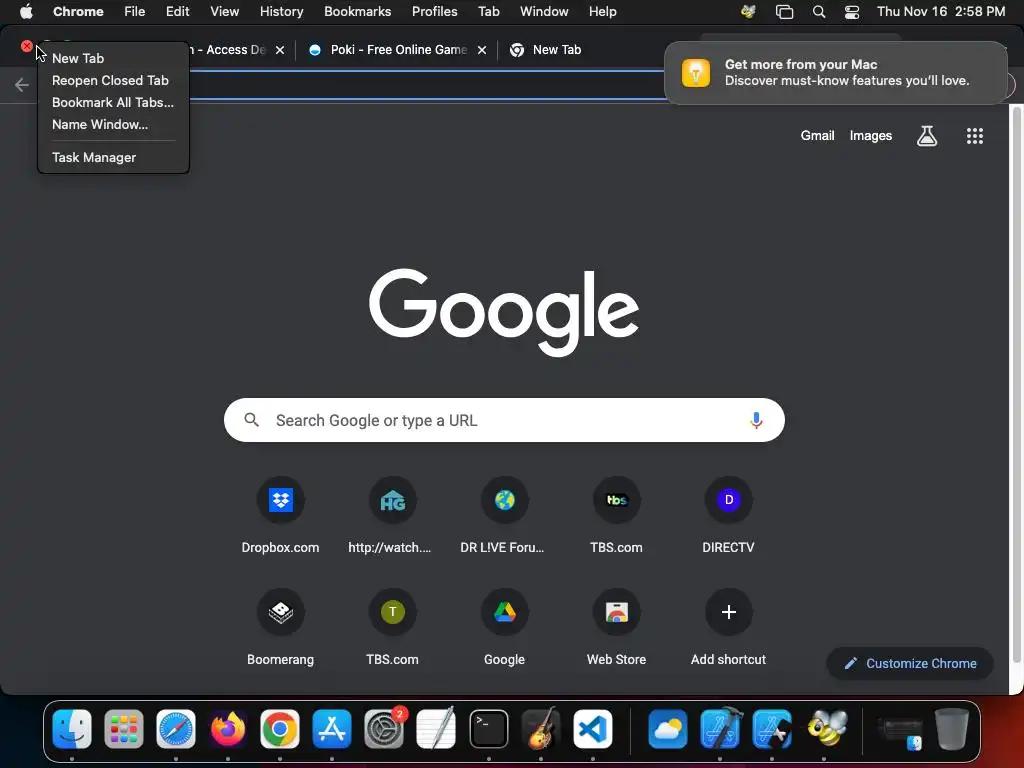Open Trash in the Dock
The image size is (1024, 768).
point(951,729)
